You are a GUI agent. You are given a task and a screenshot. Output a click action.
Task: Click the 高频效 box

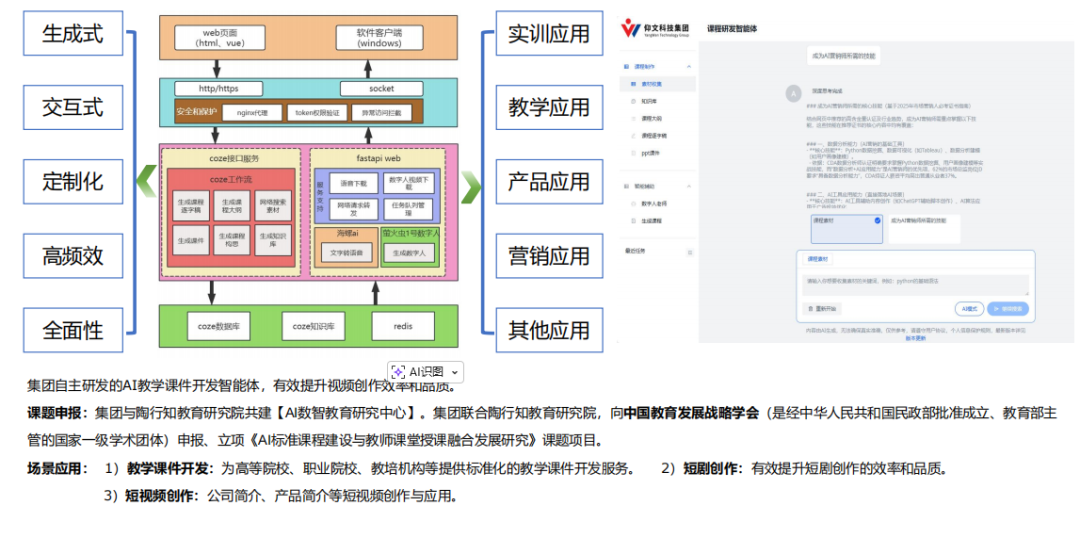(x=73, y=256)
